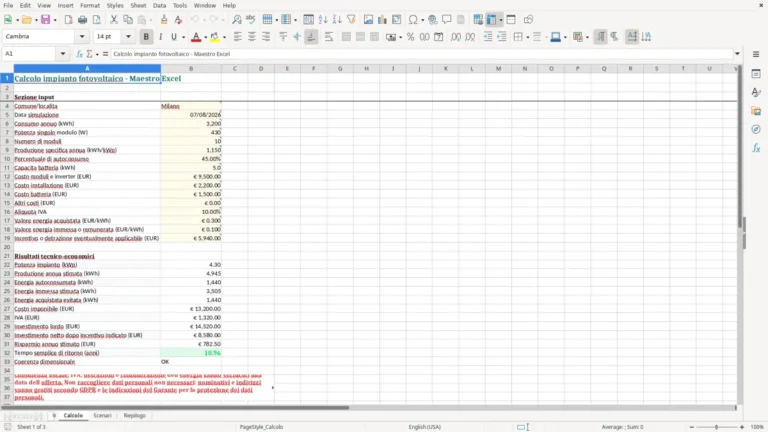768x432 pixels.
Task: Open the Insert menu
Action: click(x=65, y=5)
